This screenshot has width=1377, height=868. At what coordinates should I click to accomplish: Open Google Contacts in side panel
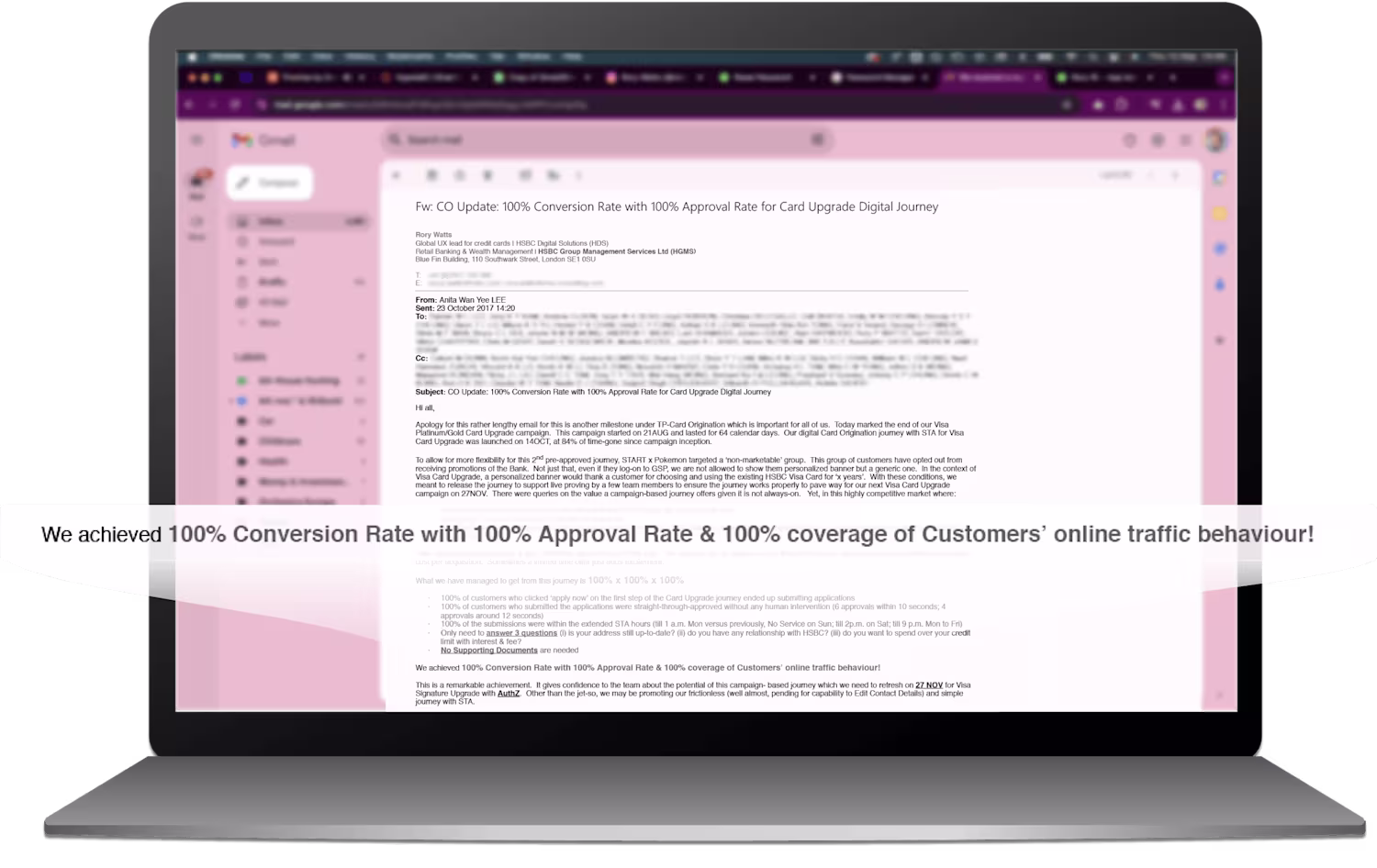click(1219, 284)
